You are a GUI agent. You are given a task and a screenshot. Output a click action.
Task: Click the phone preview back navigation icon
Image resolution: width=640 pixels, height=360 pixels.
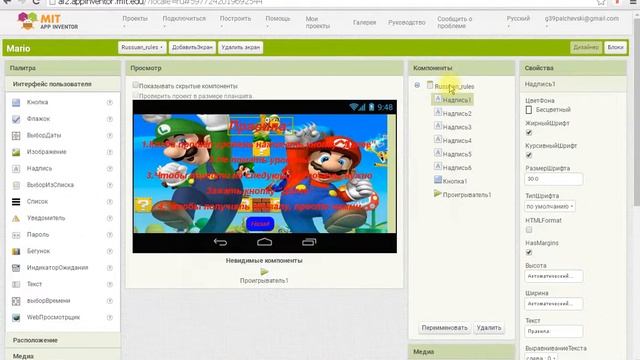click(x=220, y=242)
